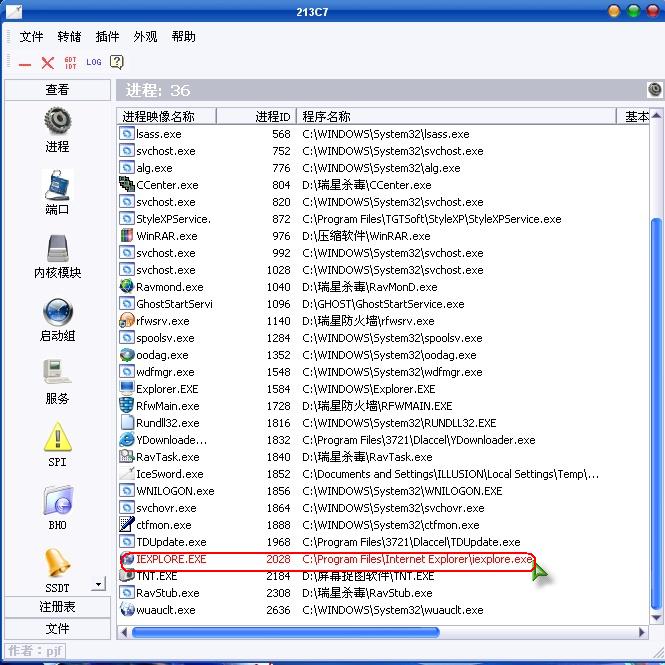Click the vertical scrollbar blue thumb
Viewport: 665px width, 665px height.
coord(657,414)
